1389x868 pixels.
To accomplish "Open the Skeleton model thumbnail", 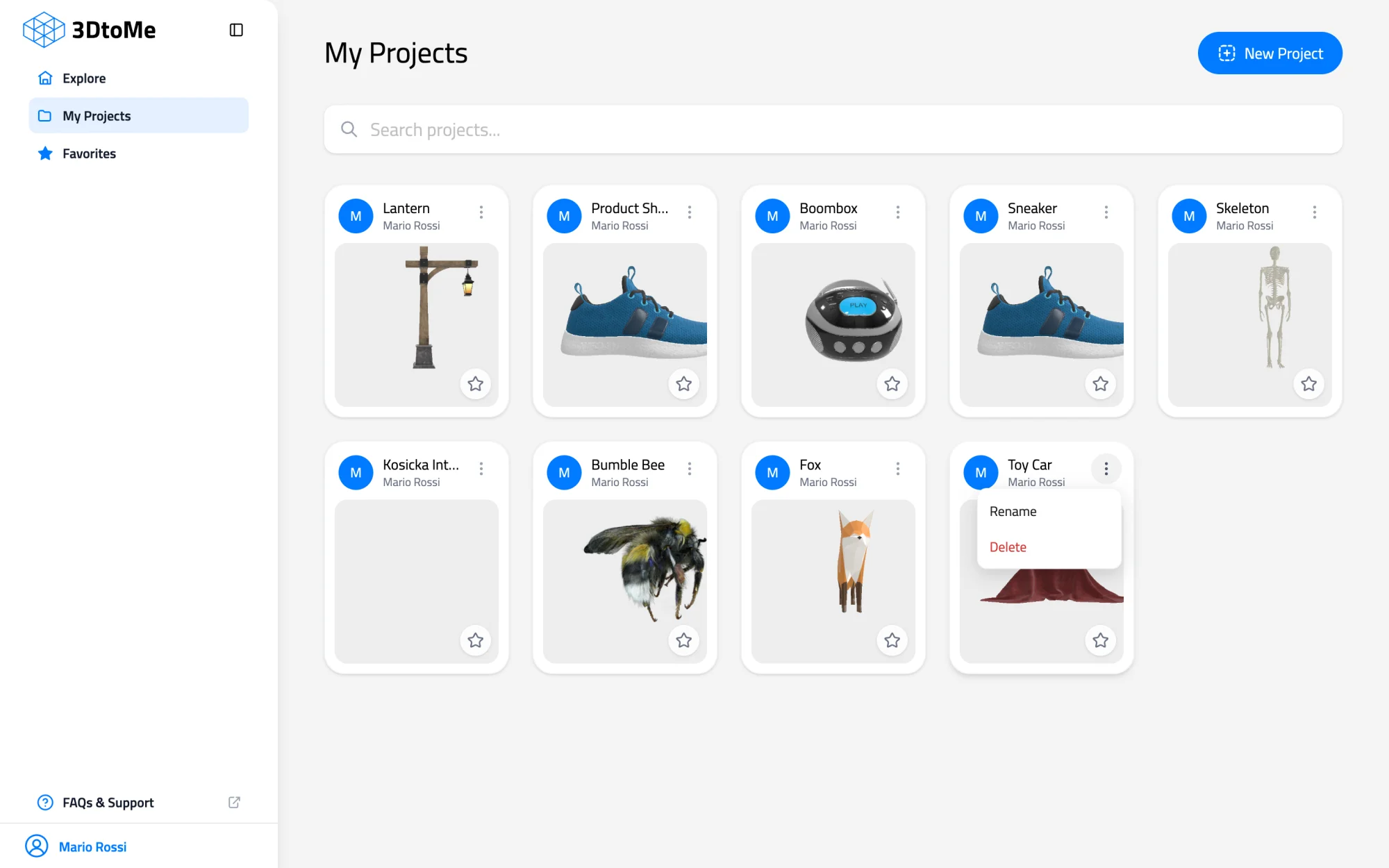I will point(1250,325).
